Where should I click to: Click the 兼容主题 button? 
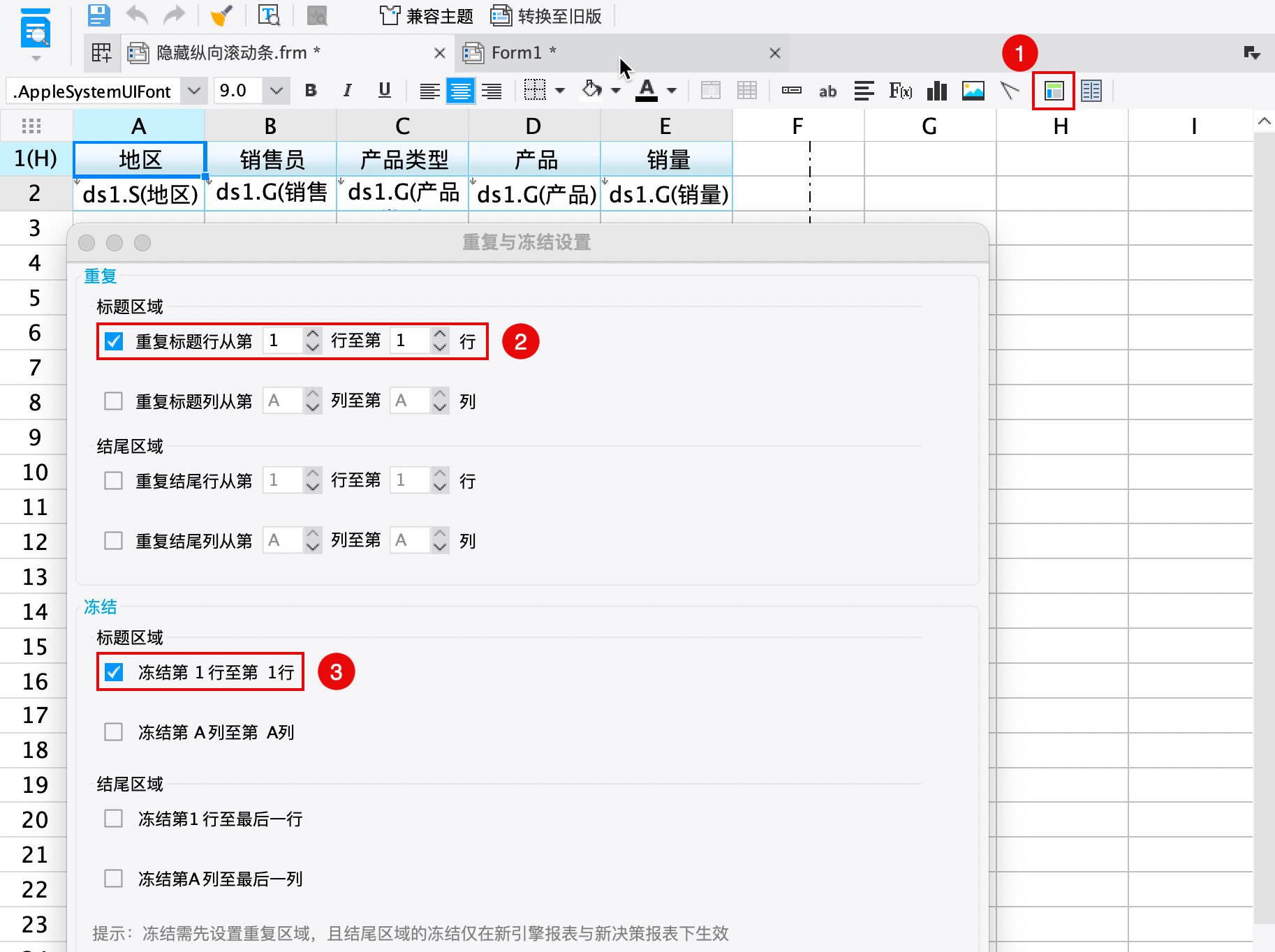[427, 15]
